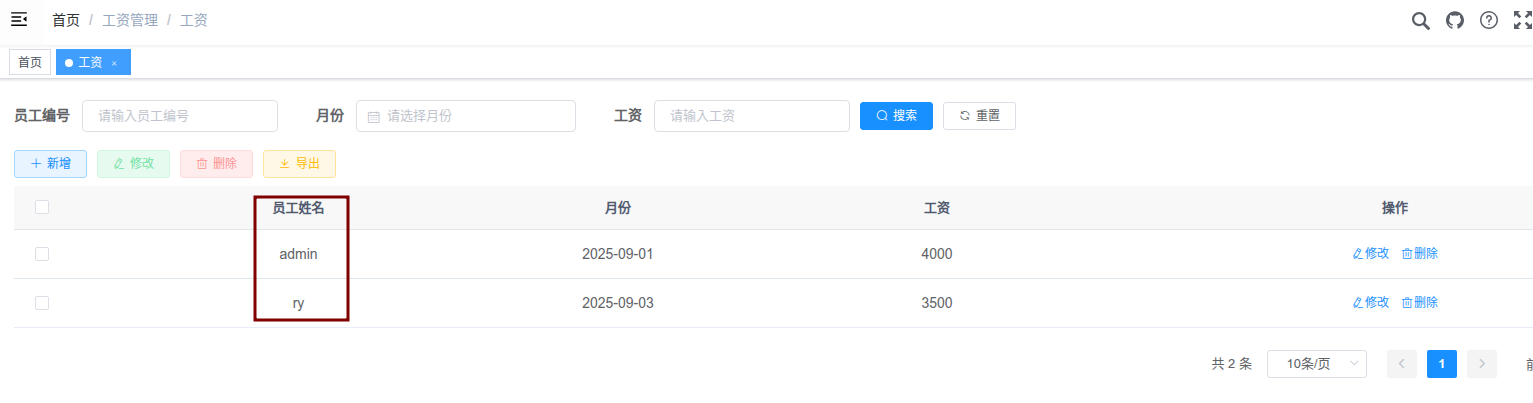
Task: Check the checkbox for the ry row
Action: tap(42, 302)
